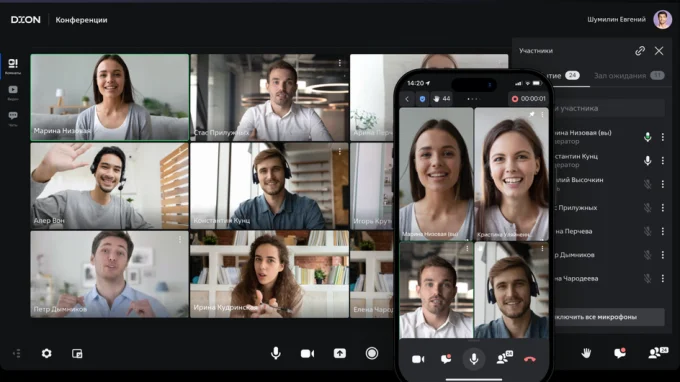Click the picture-in-picture layout icon

77,354
